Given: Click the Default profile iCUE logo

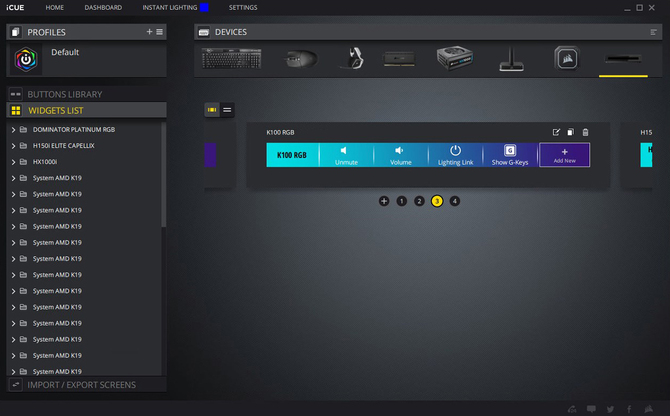Looking at the screenshot, I should click(26, 59).
